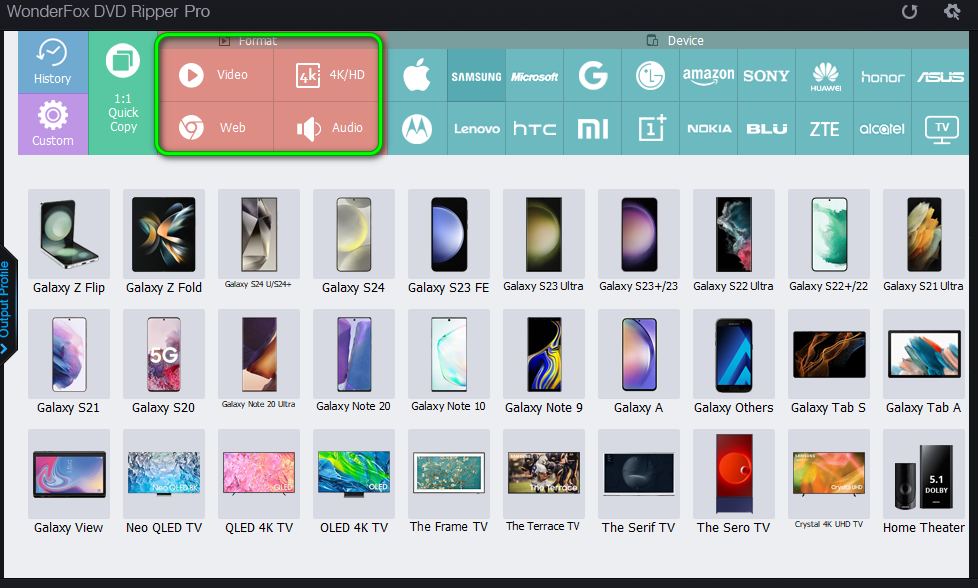Select the Apple device brand
Image resolution: width=978 pixels, height=588 pixels.
[417, 76]
